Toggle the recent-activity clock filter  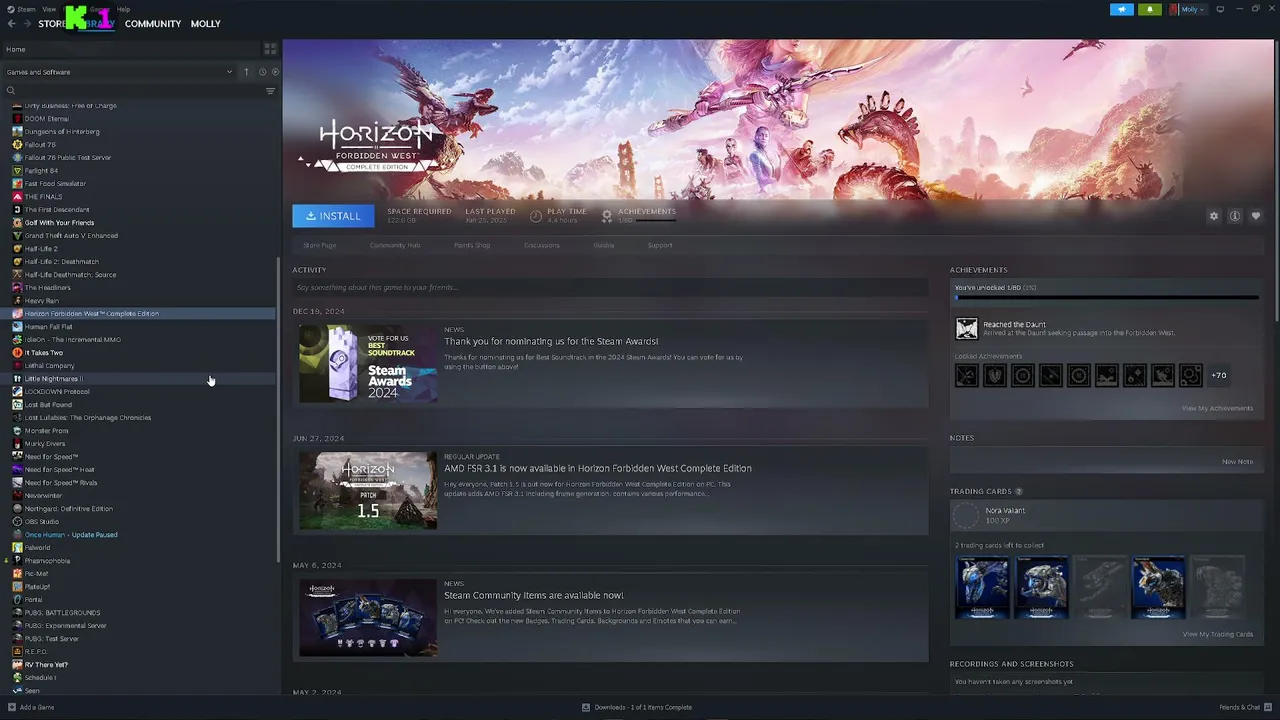pyautogui.click(x=262, y=72)
